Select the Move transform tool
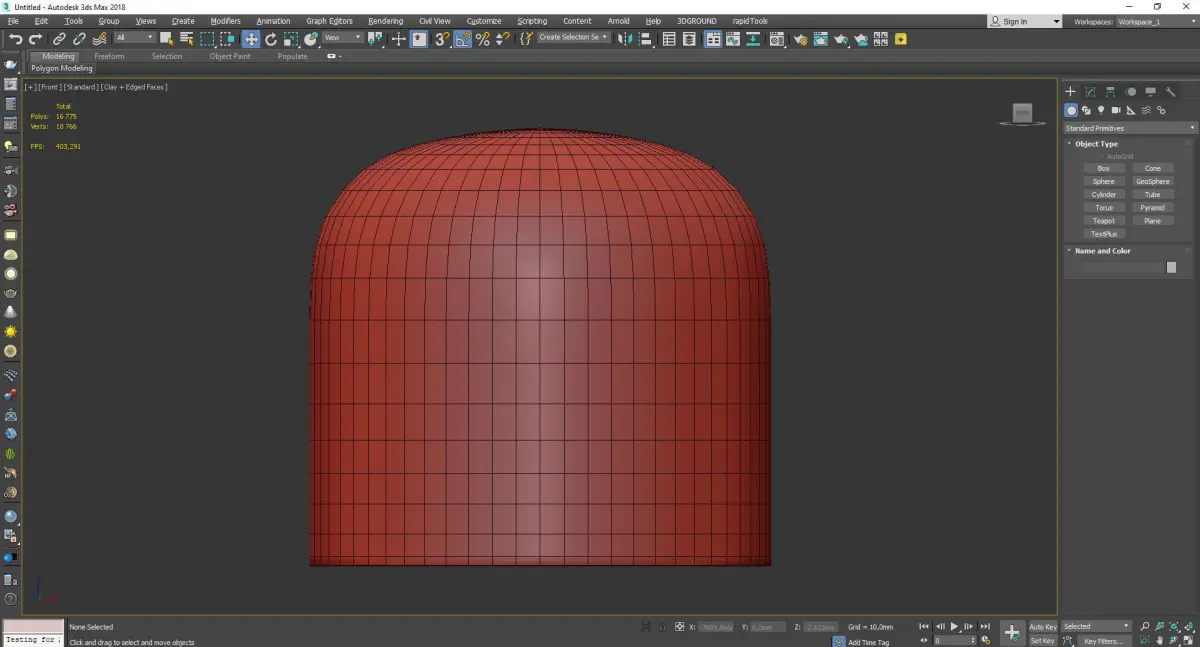This screenshot has width=1200, height=647. (251, 39)
